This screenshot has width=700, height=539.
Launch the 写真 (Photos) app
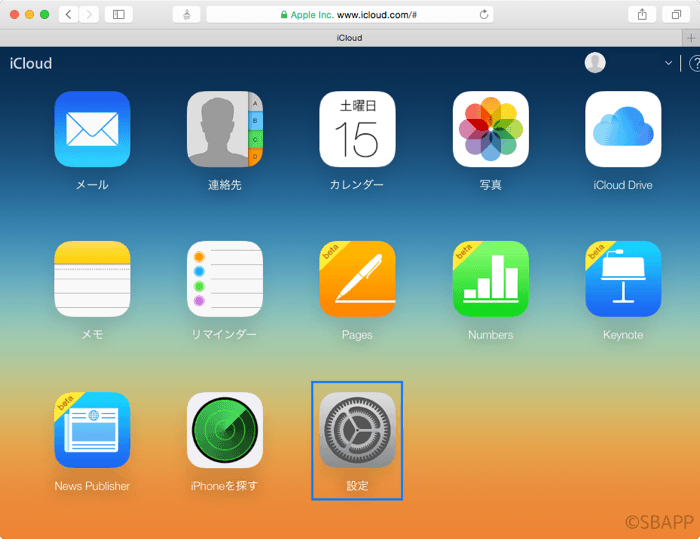490,129
